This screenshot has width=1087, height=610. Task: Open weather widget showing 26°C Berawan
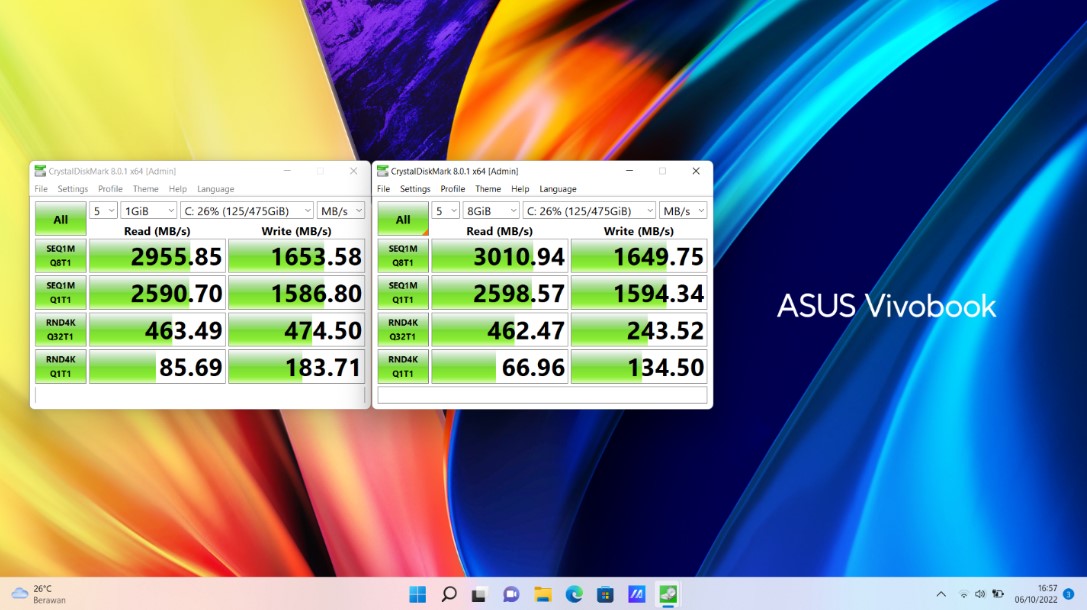pyautogui.click(x=39, y=594)
